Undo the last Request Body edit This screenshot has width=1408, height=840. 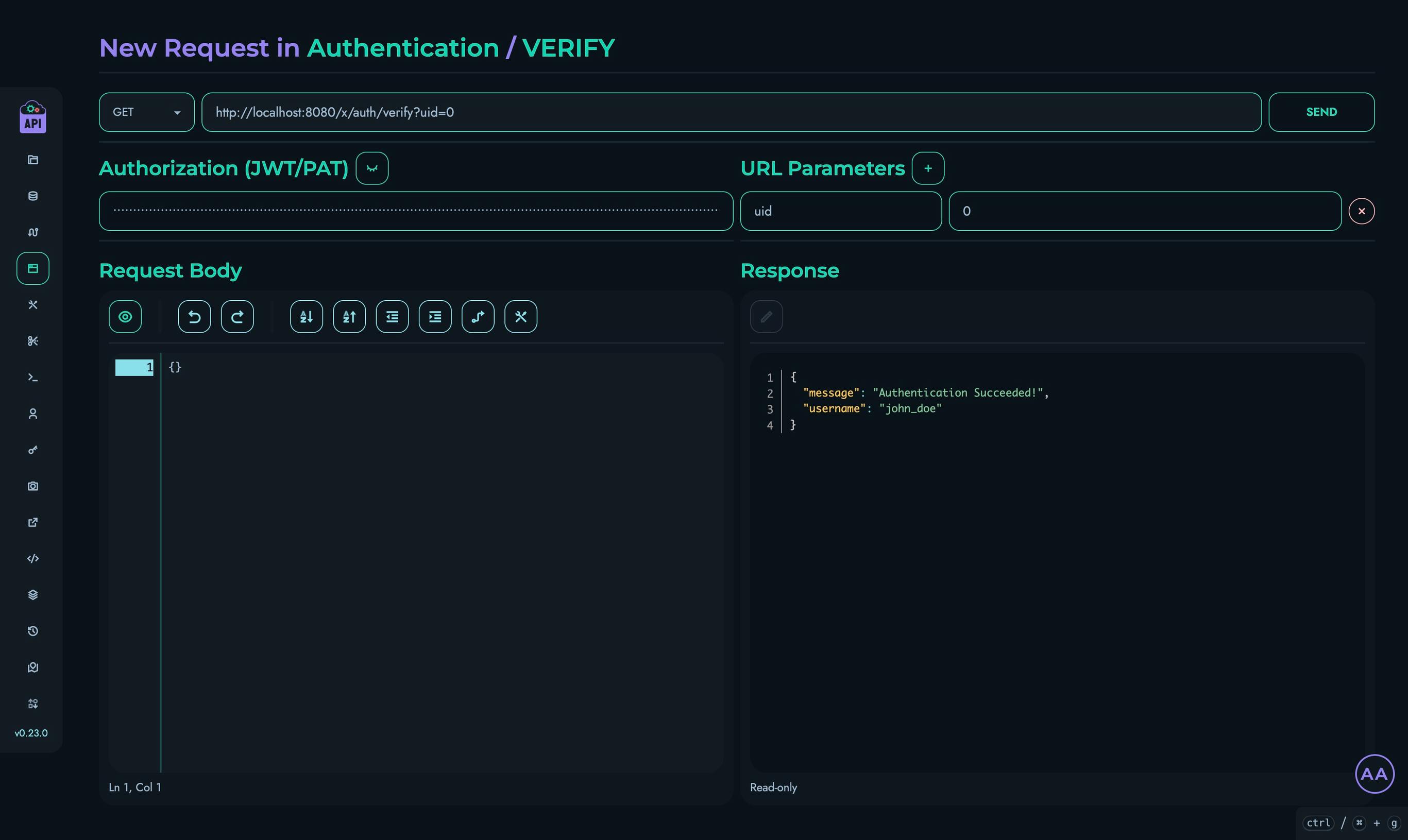click(x=194, y=316)
